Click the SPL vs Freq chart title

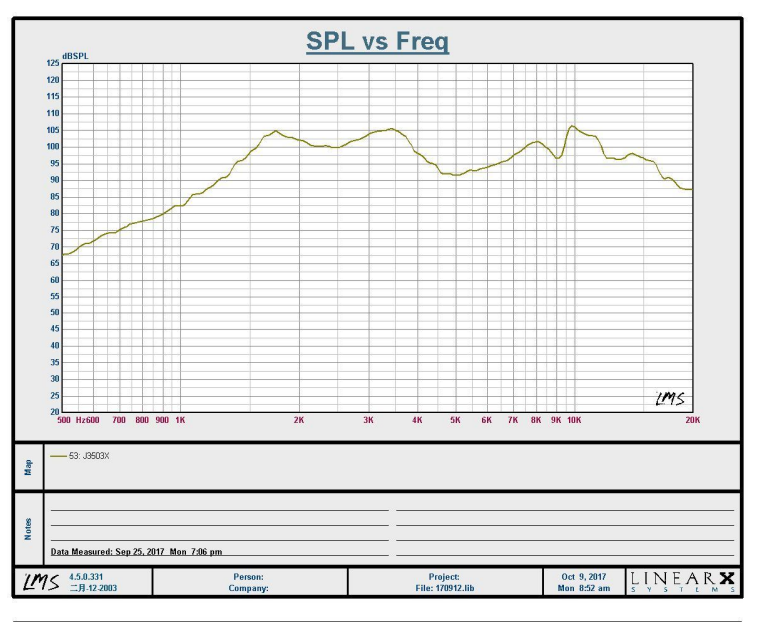click(x=377, y=42)
